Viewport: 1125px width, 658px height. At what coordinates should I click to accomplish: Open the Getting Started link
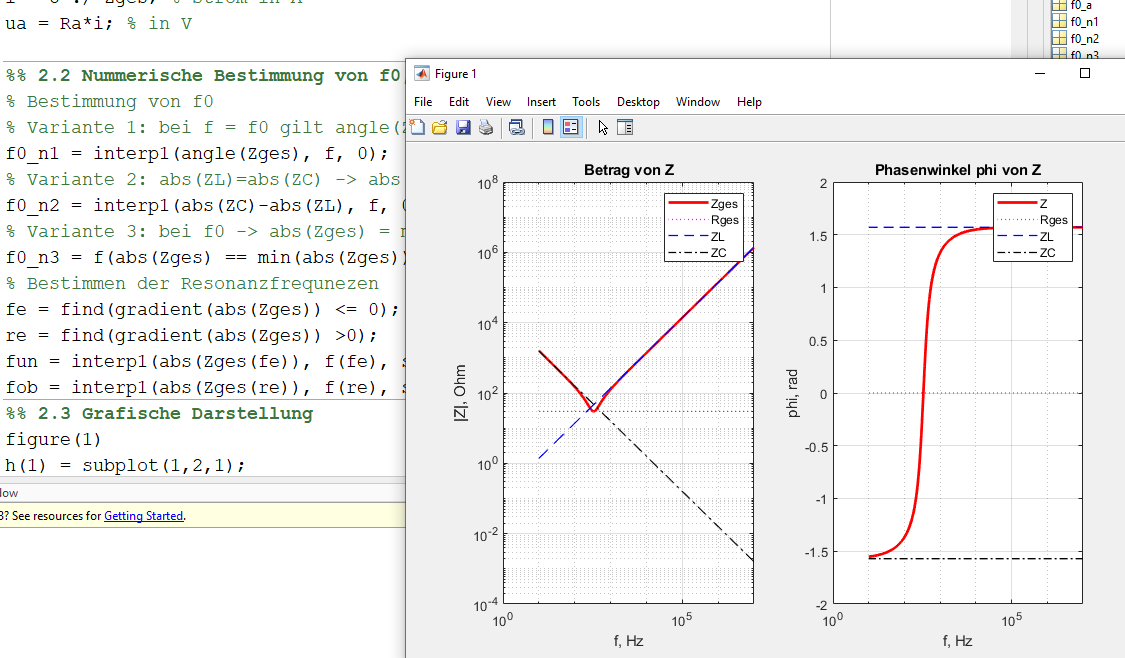[x=143, y=516]
